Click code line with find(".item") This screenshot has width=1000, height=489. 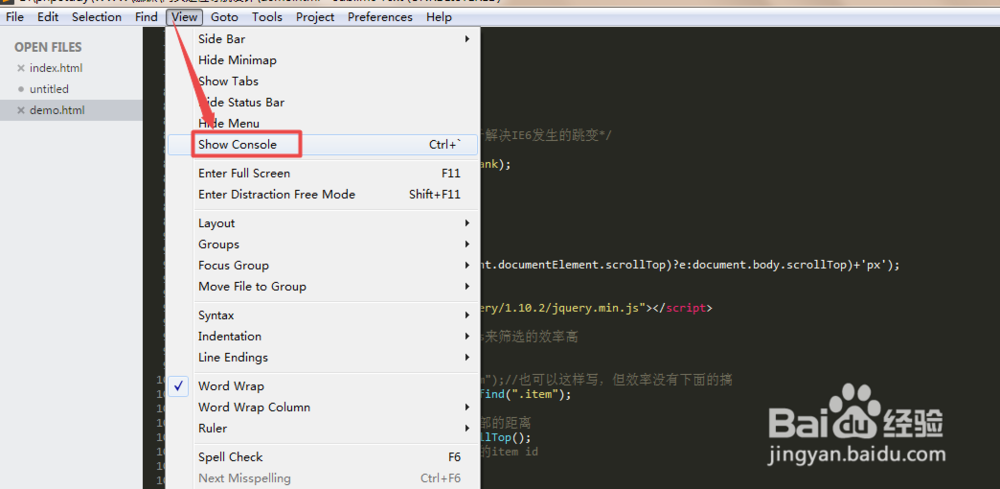pyautogui.click(x=526, y=395)
